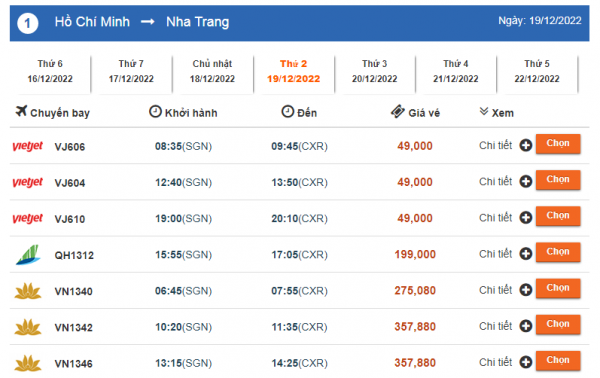Expand details plus icon for flight VN1346
600x378 pixels.
tap(526, 362)
